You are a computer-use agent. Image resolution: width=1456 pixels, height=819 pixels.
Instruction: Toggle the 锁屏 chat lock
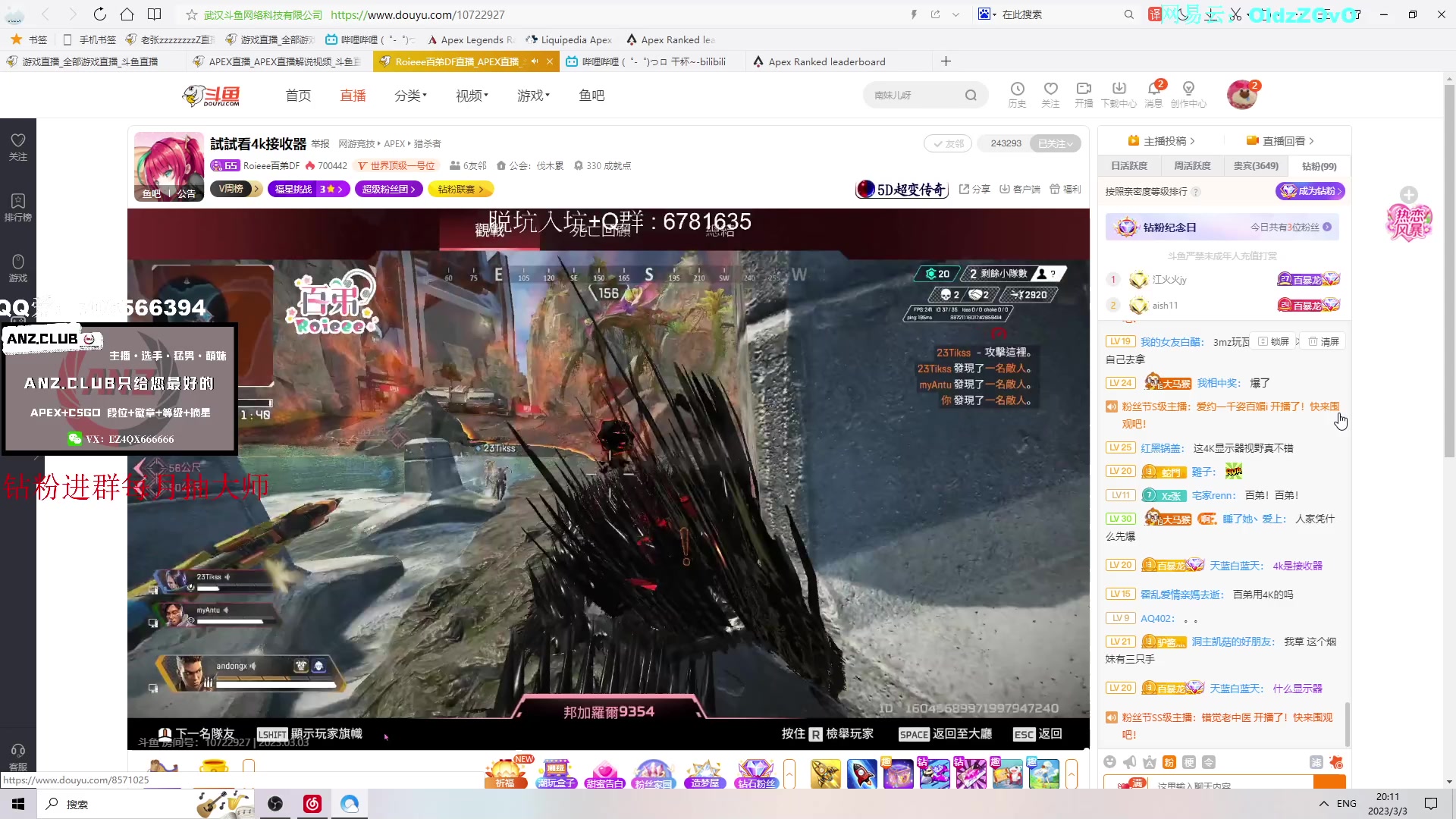pos(1273,342)
